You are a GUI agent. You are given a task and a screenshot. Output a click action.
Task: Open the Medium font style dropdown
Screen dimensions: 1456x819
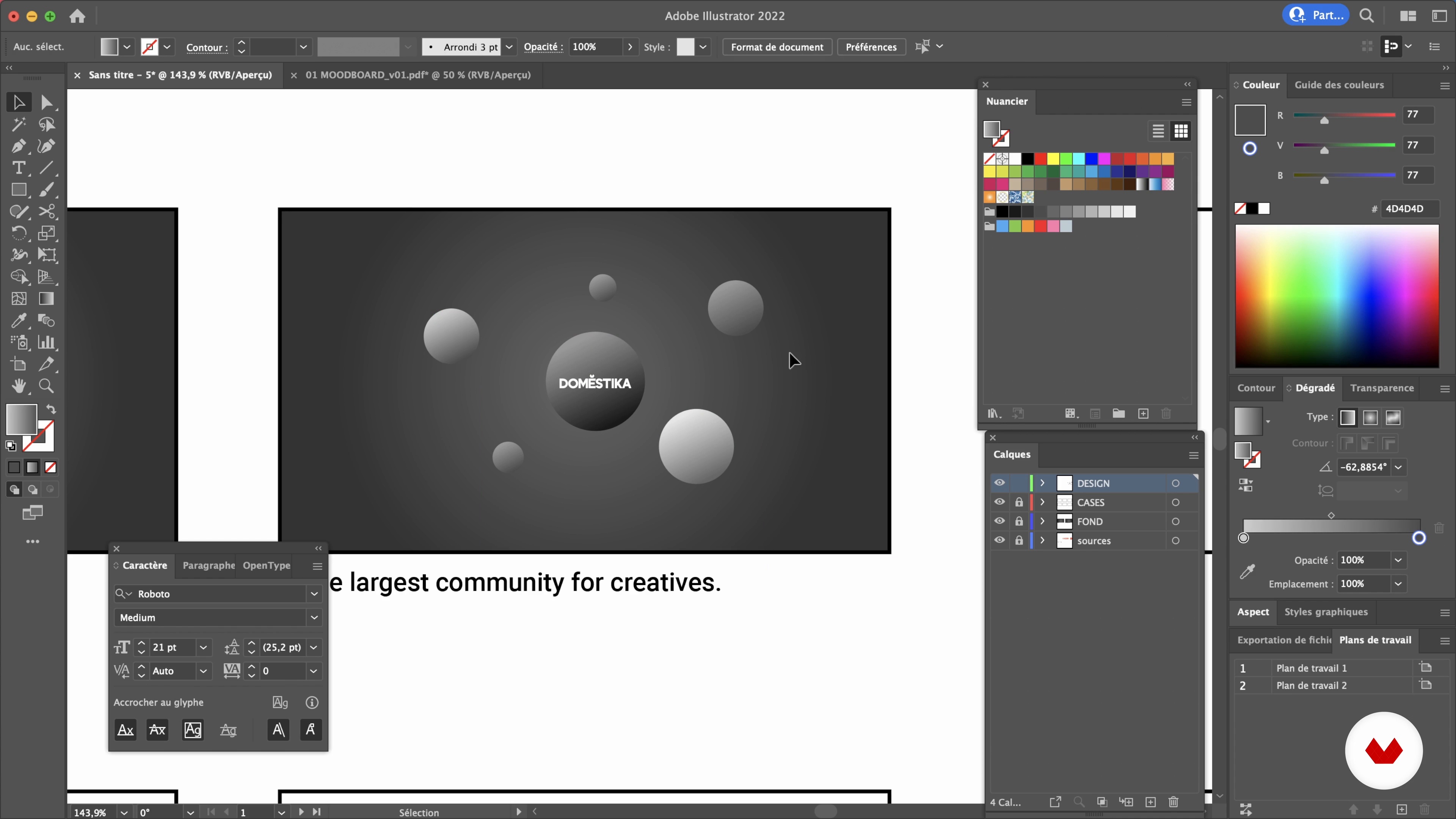pyautogui.click(x=314, y=617)
